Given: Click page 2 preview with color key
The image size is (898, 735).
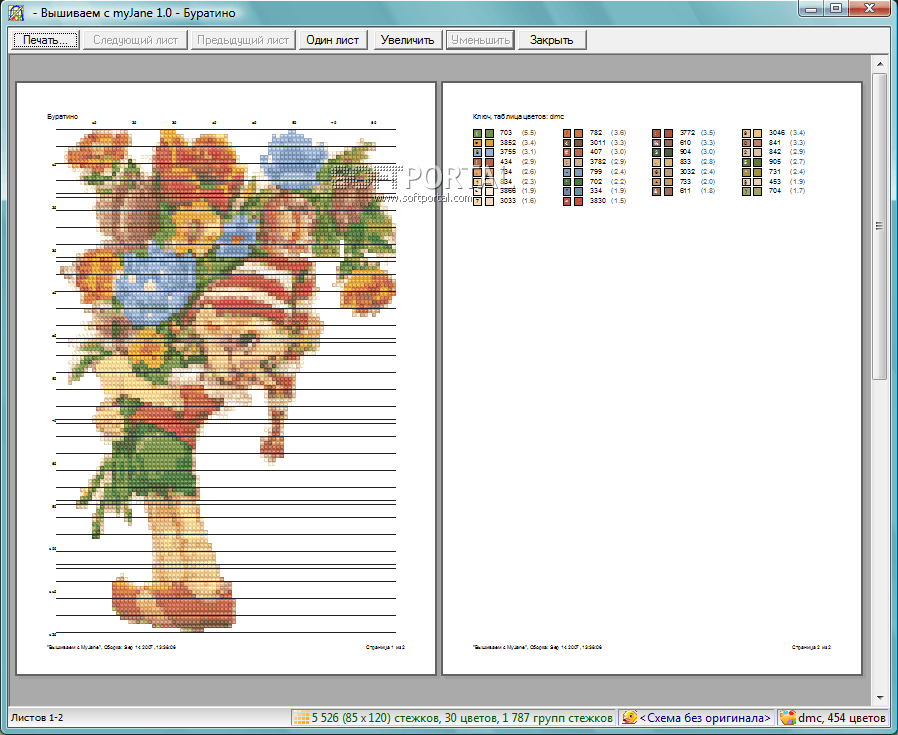Looking at the screenshot, I should (652, 378).
